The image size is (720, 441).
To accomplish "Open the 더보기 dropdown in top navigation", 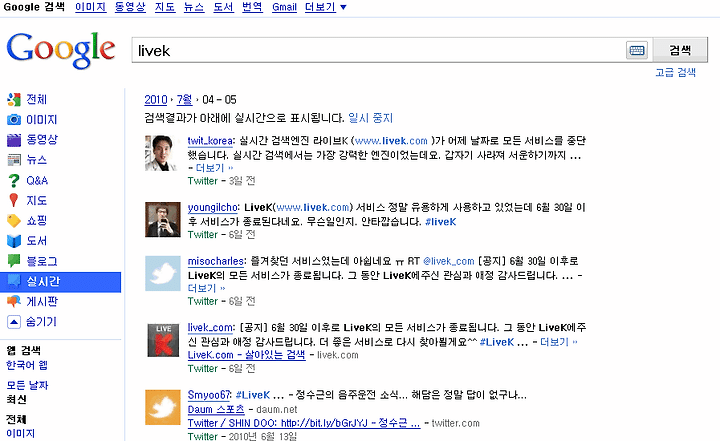I will point(325,7).
